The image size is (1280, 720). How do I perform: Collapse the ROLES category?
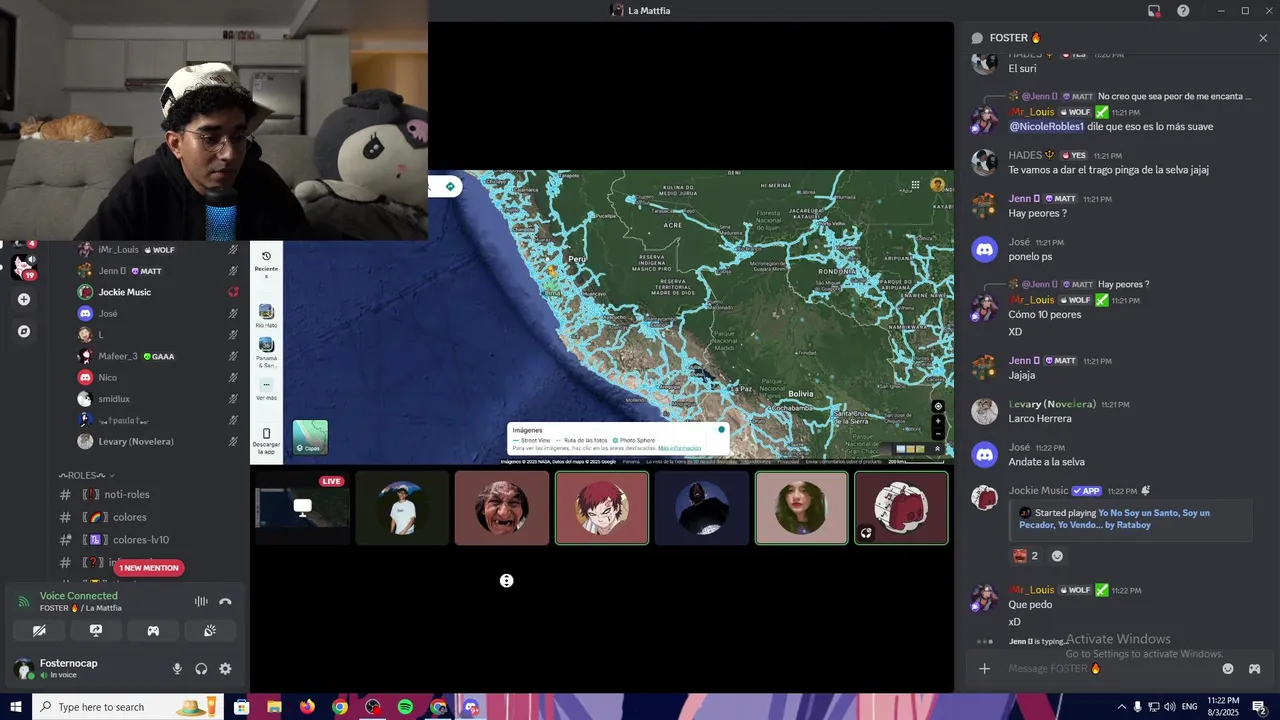pos(86,475)
